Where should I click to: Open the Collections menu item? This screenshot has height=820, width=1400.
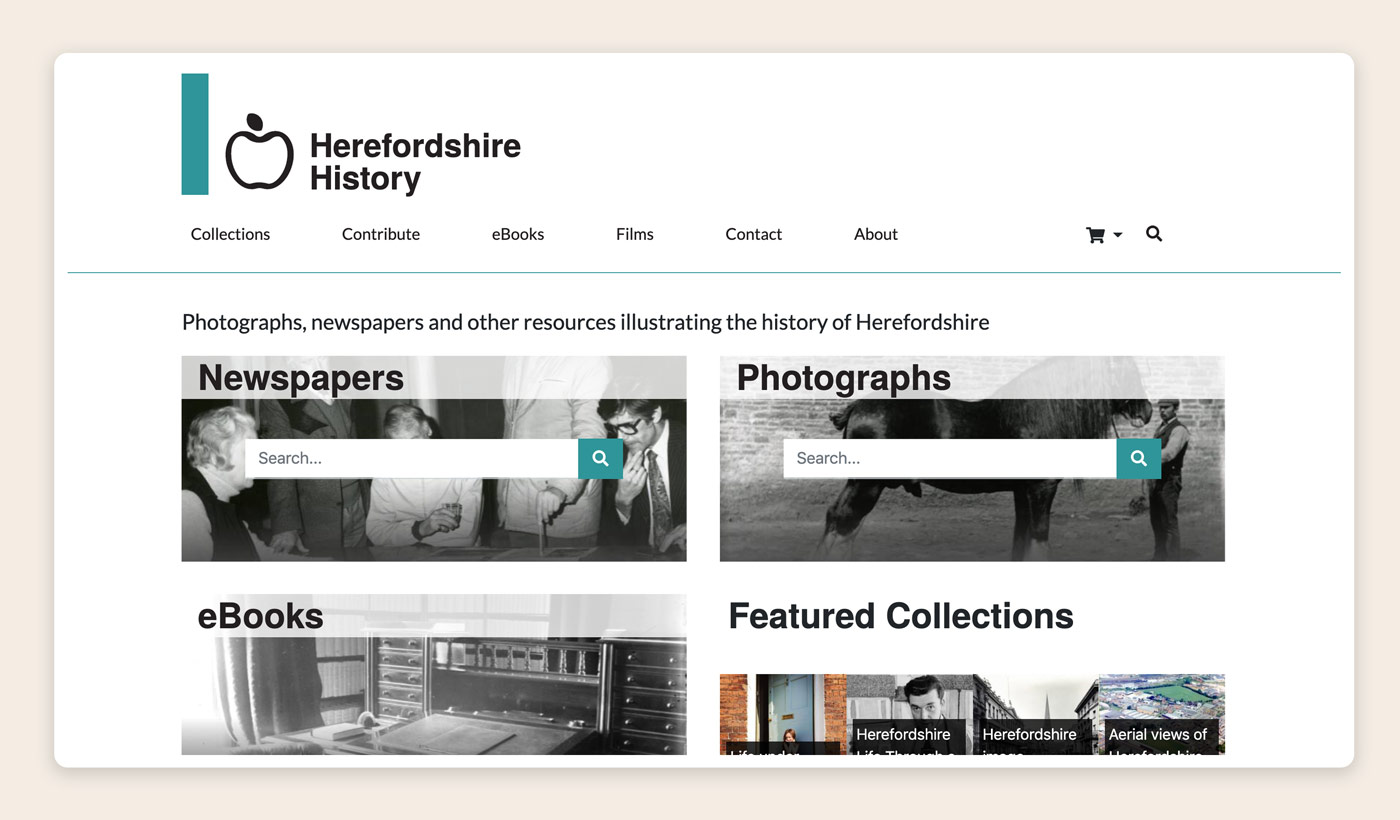click(230, 234)
